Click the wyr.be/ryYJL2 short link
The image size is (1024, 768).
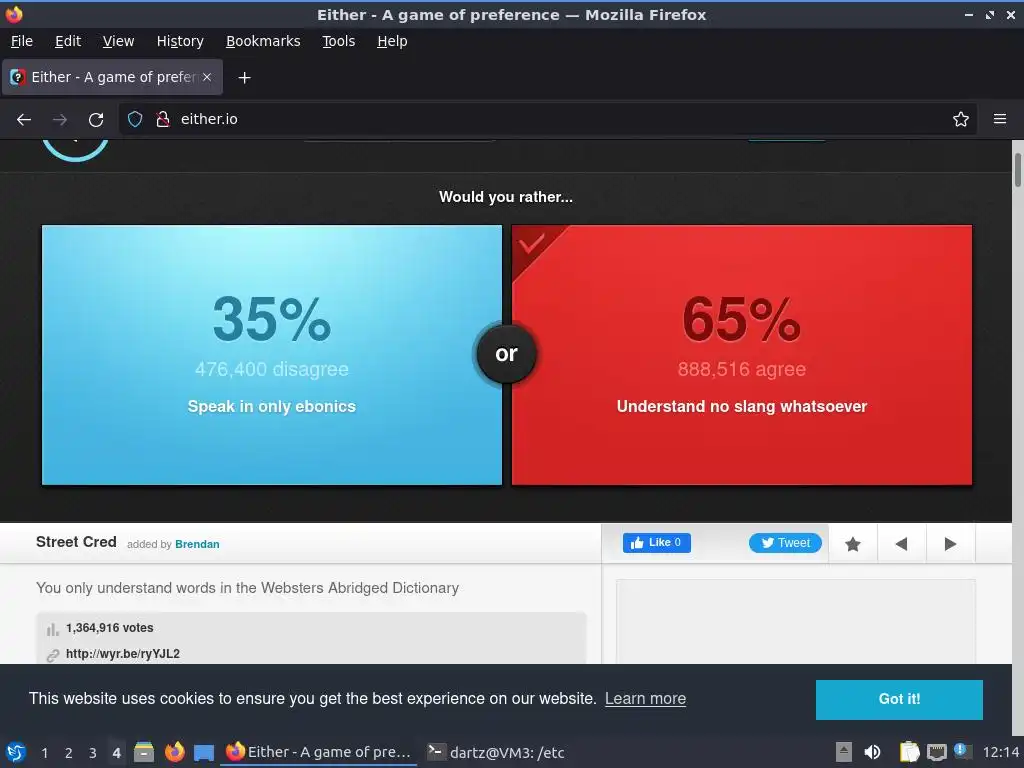(123, 654)
